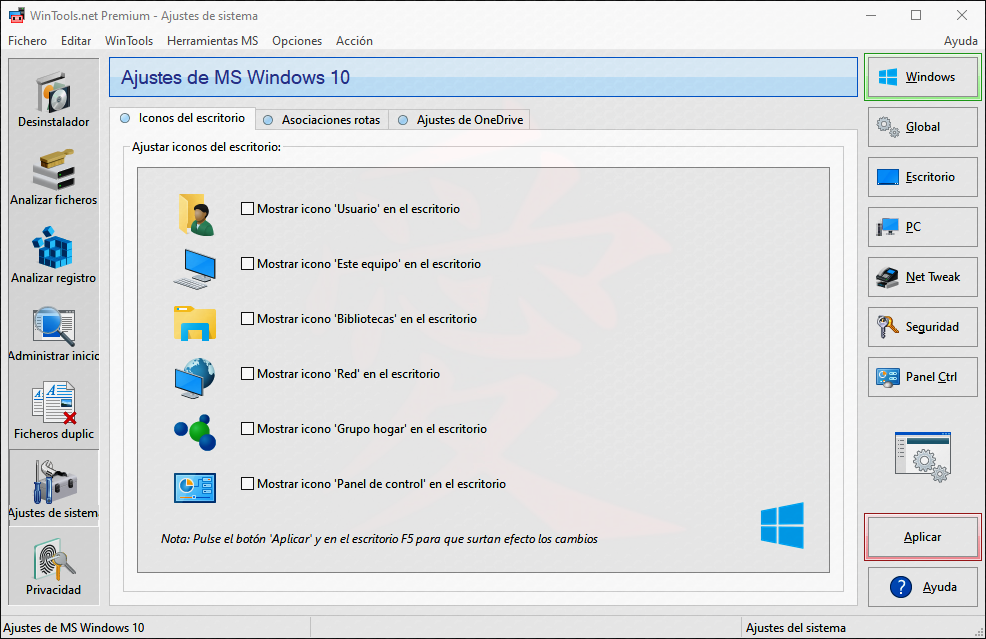Check 'Red' desktop icon option
The height and width of the screenshot is (639, 986).
pos(248,374)
